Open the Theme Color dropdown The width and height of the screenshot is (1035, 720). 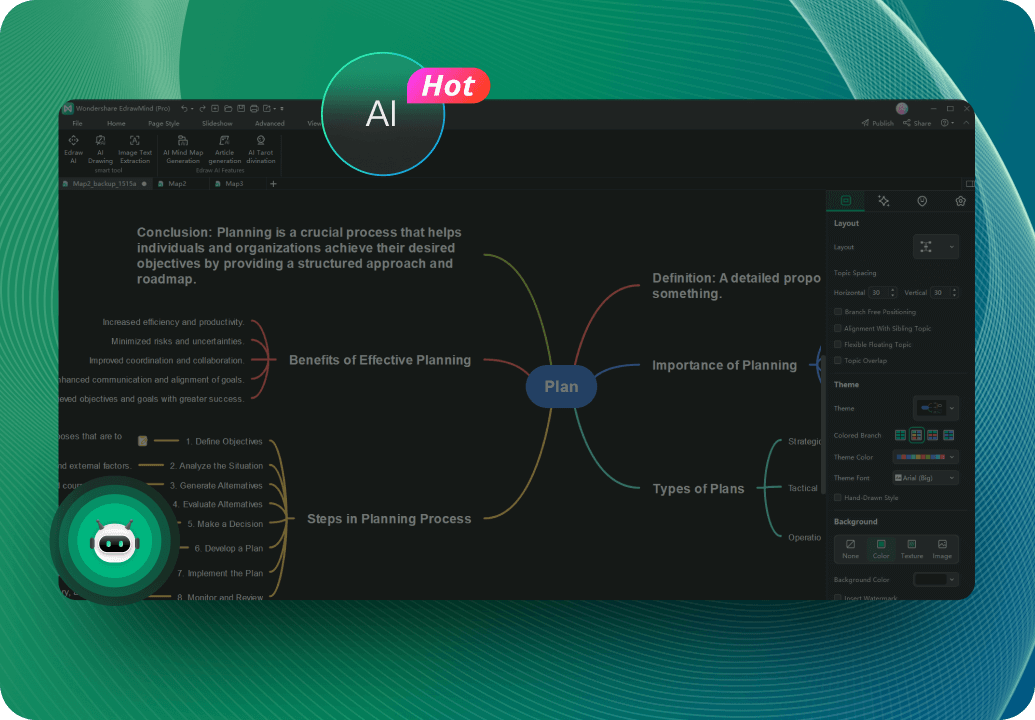pyautogui.click(x=925, y=457)
